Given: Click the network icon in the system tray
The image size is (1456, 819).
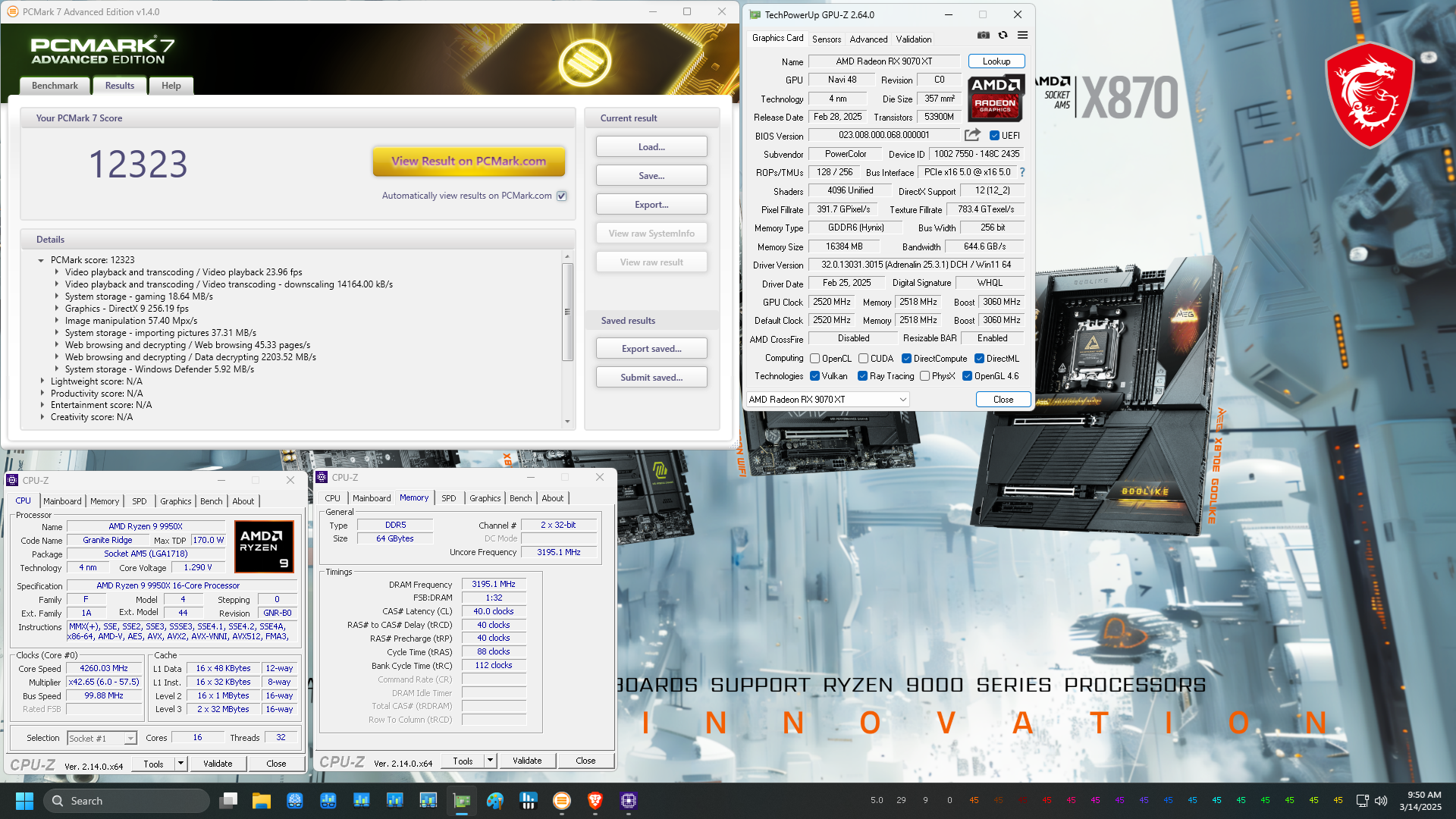Looking at the screenshot, I should [1362, 801].
